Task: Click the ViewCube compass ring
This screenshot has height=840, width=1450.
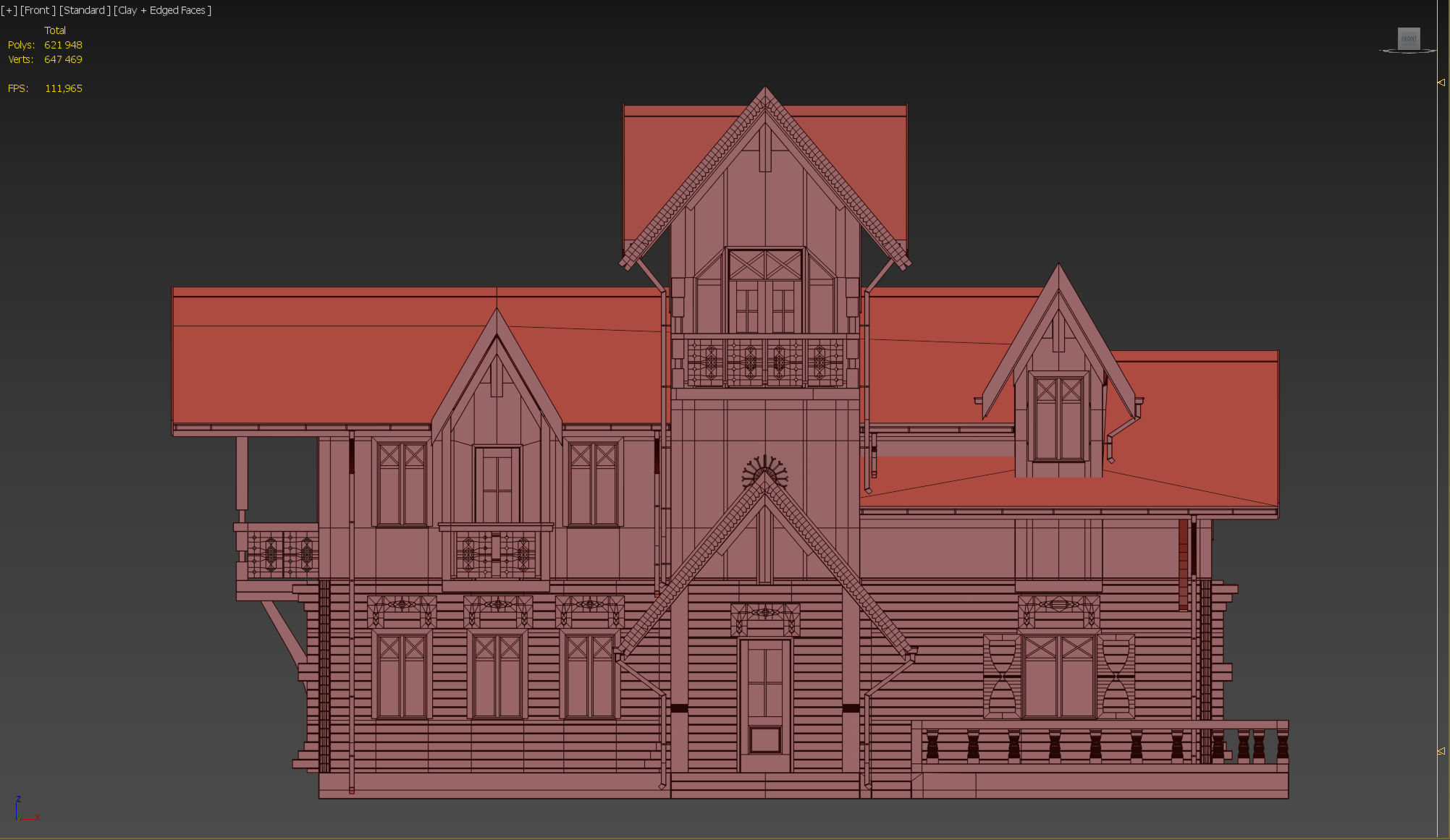Action: click(x=1408, y=51)
